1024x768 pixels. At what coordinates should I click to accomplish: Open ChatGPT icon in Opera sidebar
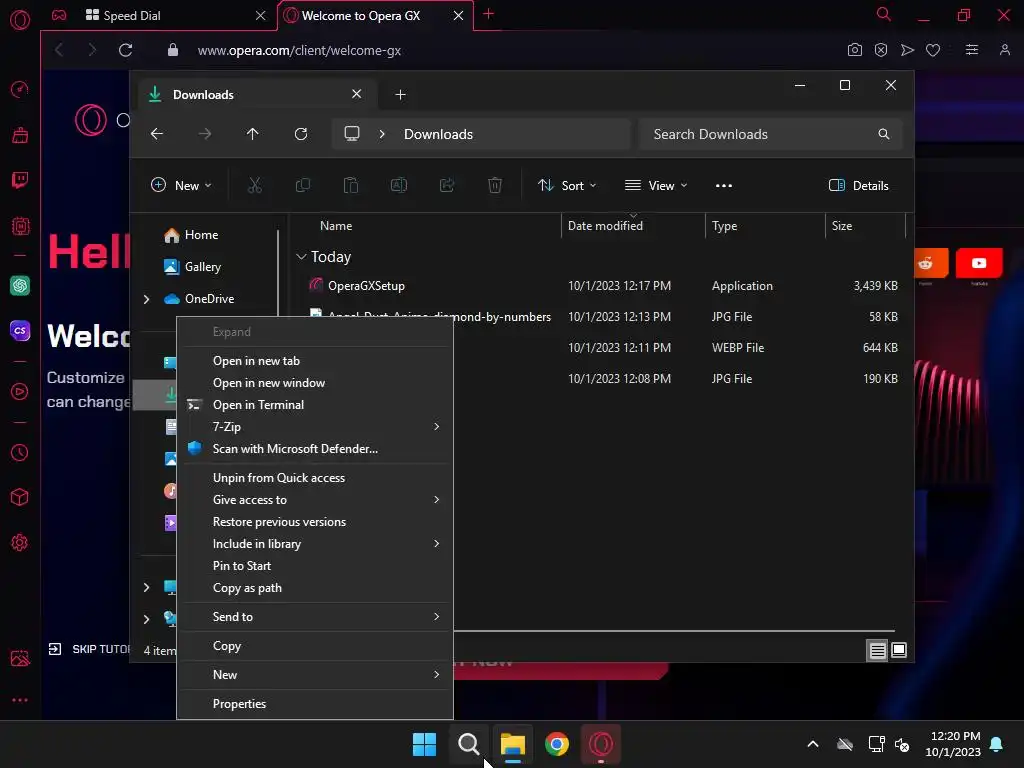click(x=20, y=285)
